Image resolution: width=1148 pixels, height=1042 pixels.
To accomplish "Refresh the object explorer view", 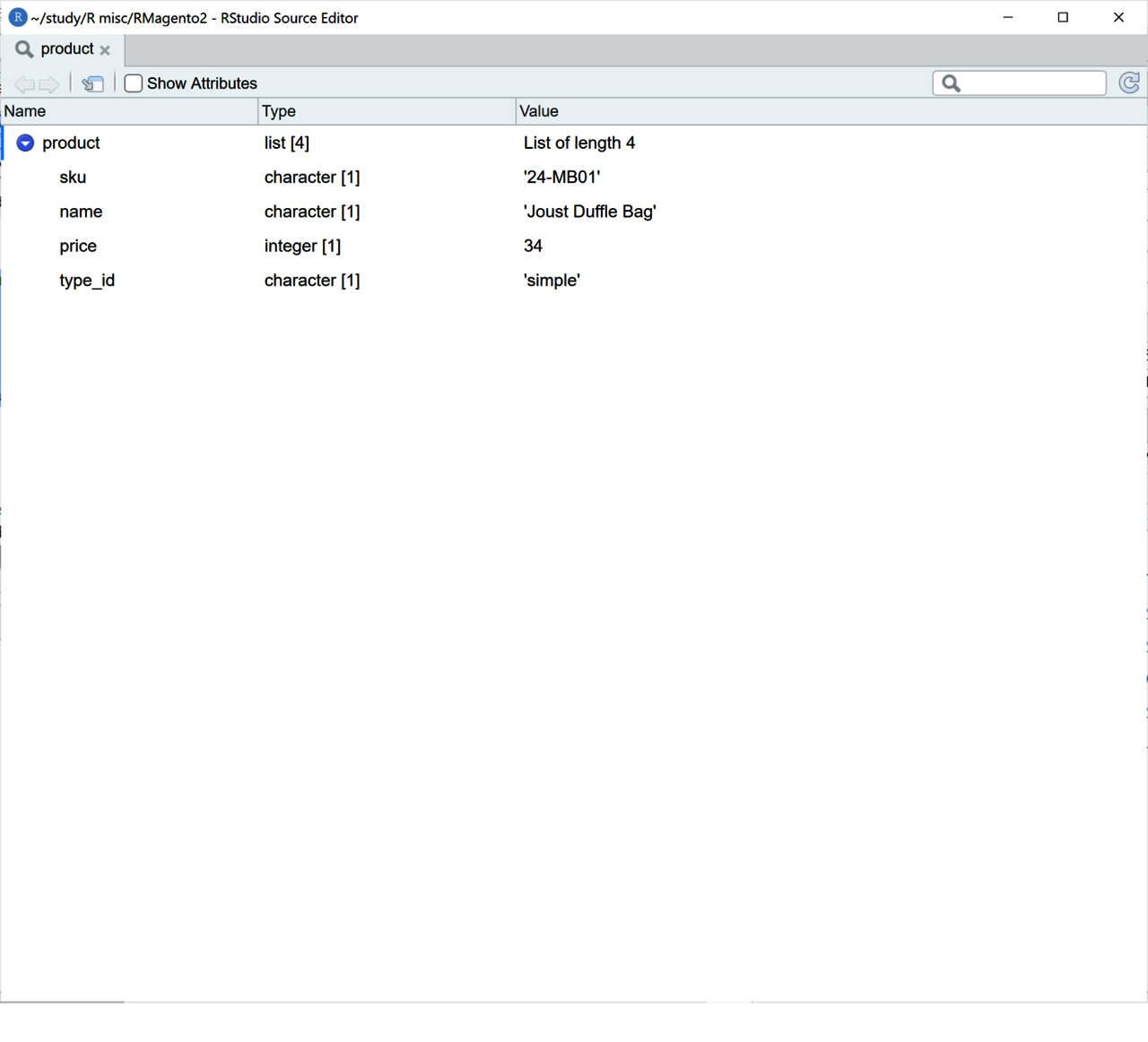I will 1129,83.
